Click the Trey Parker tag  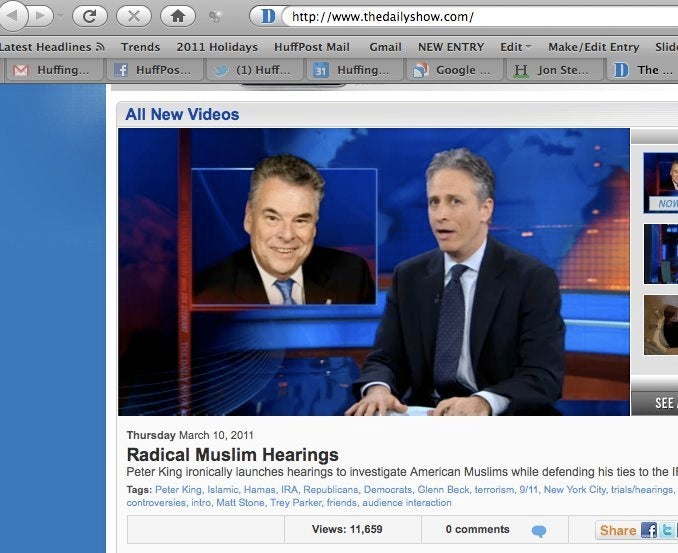click(296, 503)
